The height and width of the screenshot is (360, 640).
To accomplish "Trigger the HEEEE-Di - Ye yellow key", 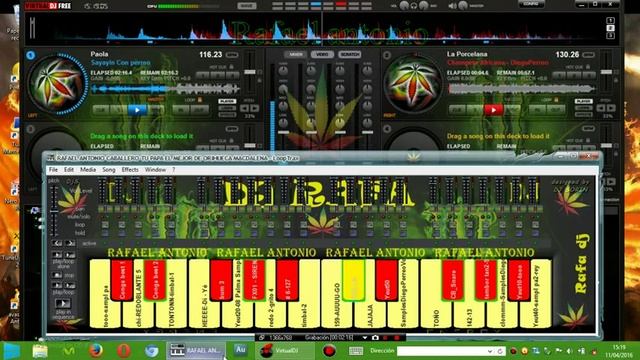I will tap(205, 314).
